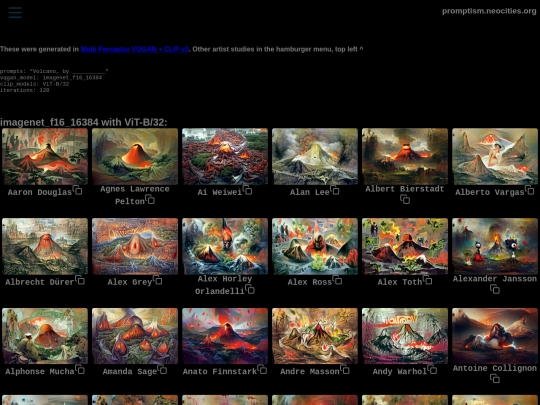
Task: Click copy icon beside Andy Warhol
Action: pyautogui.click(x=432, y=370)
